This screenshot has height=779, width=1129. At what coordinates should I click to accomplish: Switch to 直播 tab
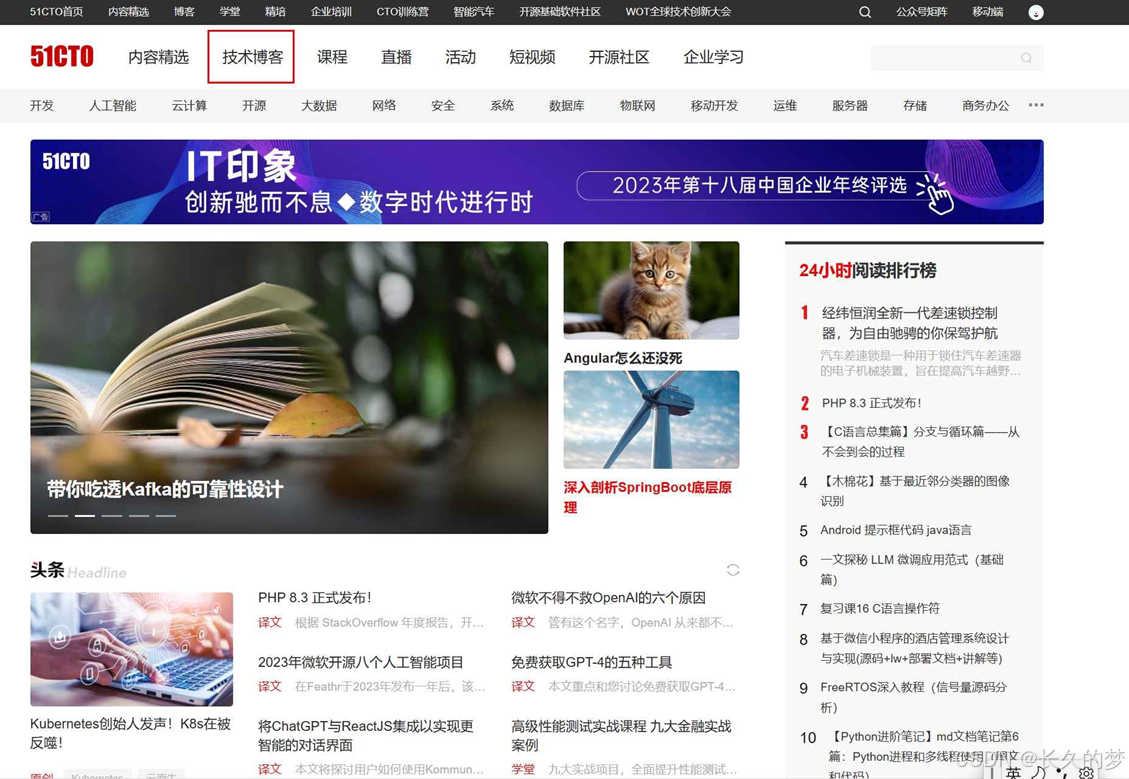pos(396,57)
